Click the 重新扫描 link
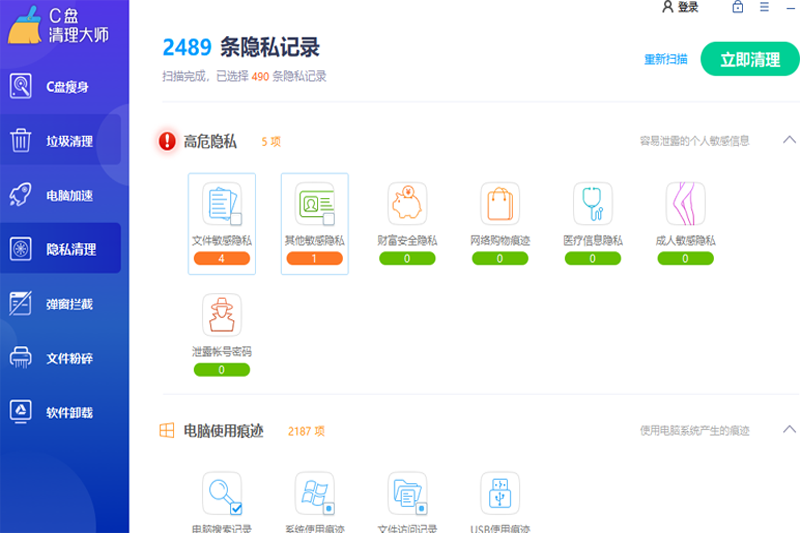The height and width of the screenshot is (533, 800). 666,59
